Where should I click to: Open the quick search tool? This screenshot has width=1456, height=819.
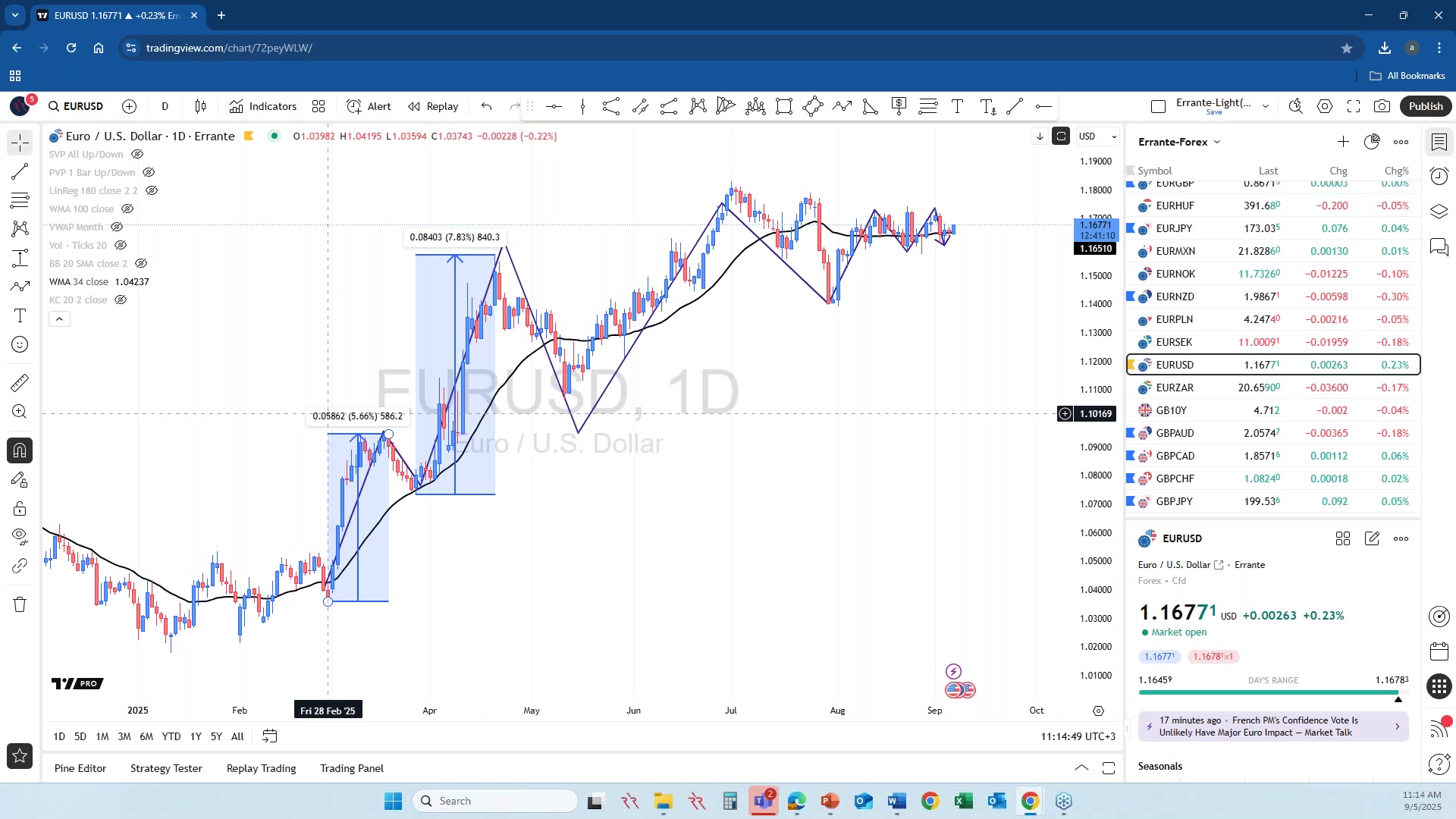coord(1296,106)
